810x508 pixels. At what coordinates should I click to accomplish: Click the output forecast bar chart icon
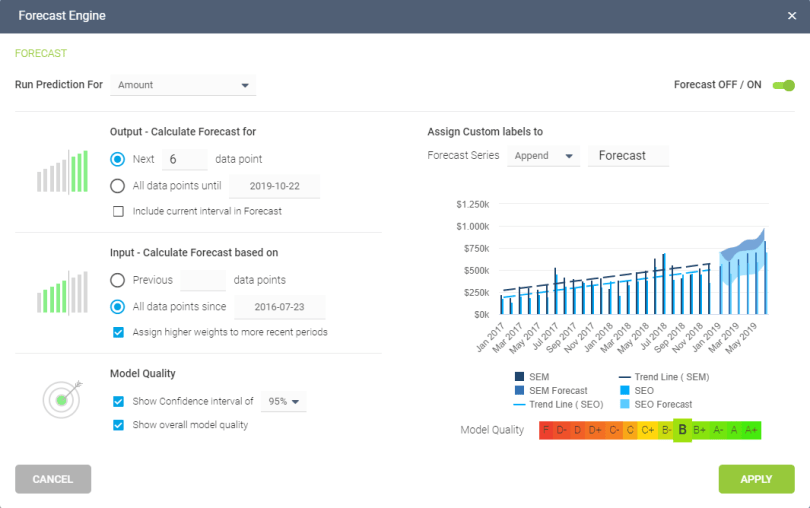[x=62, y=172]
